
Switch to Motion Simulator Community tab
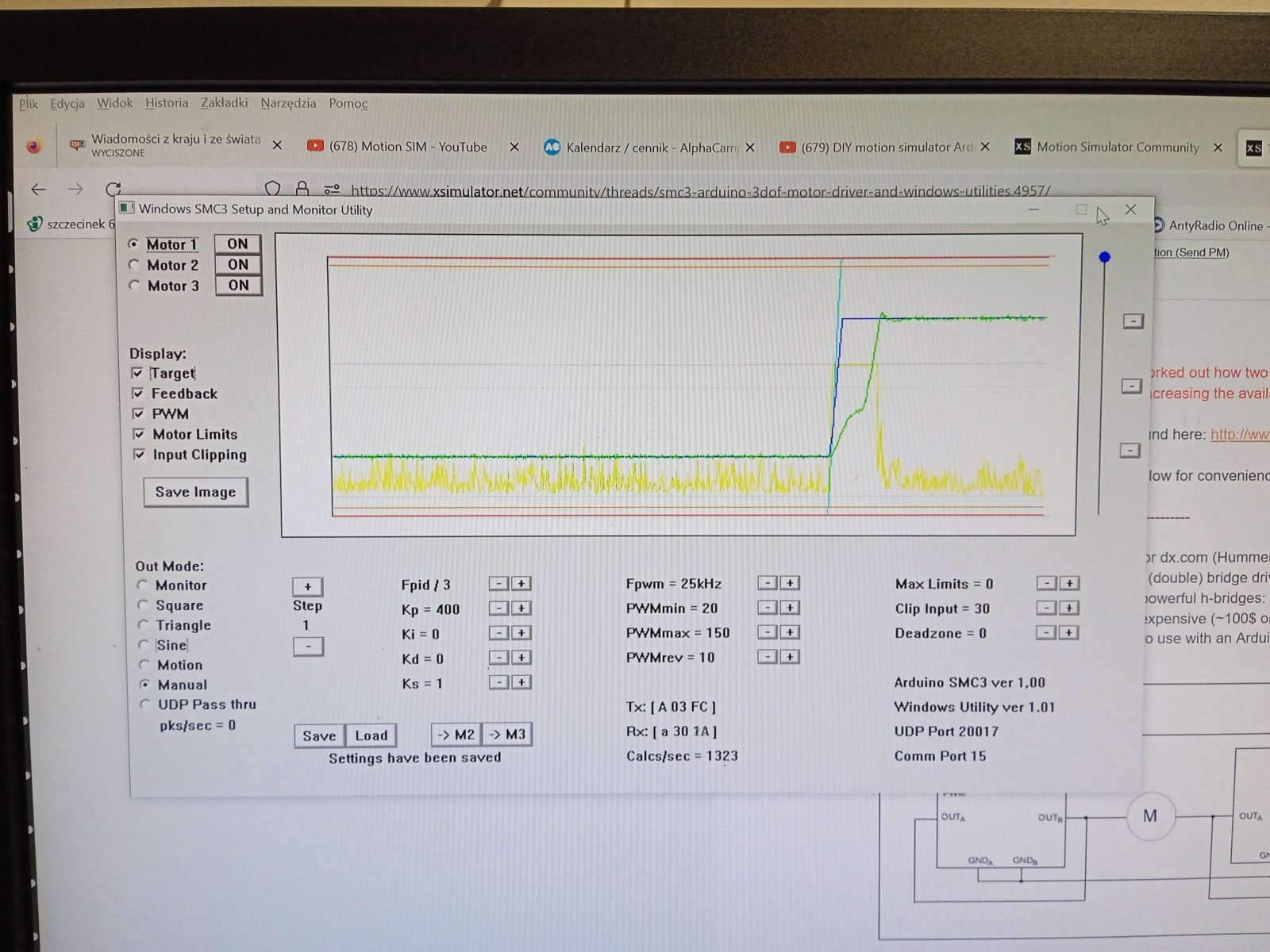[1119, 147]
